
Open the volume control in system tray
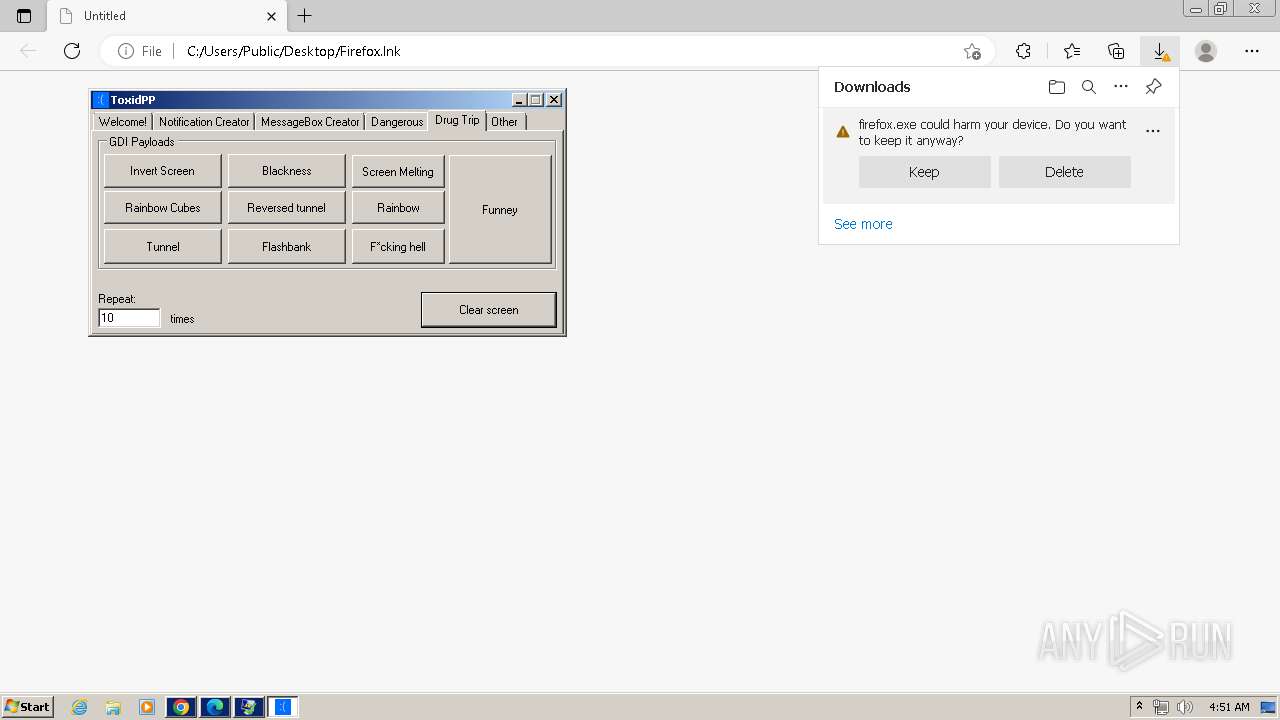(x=1184, y=707)
